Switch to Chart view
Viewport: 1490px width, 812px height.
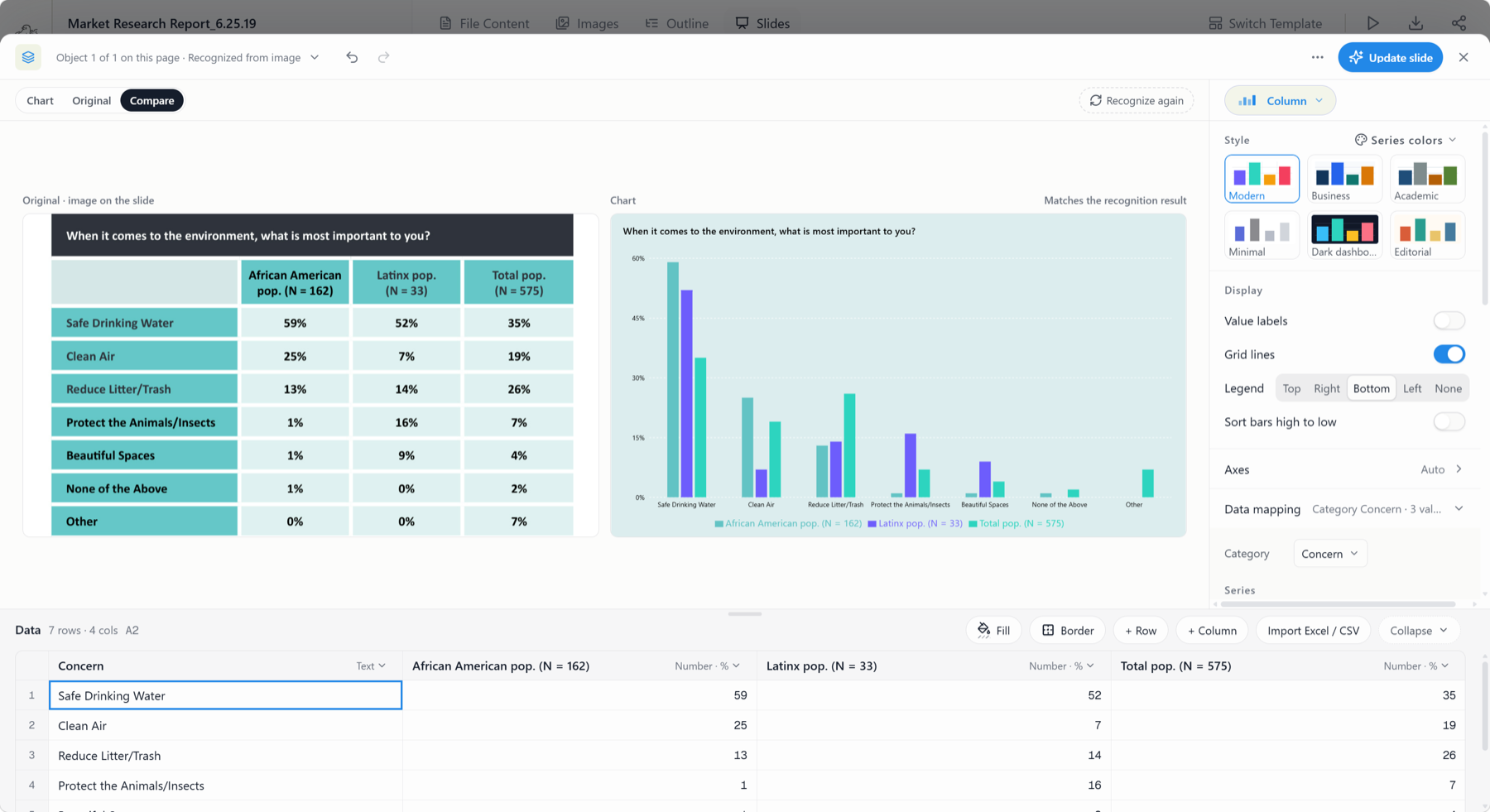point(40,100)
